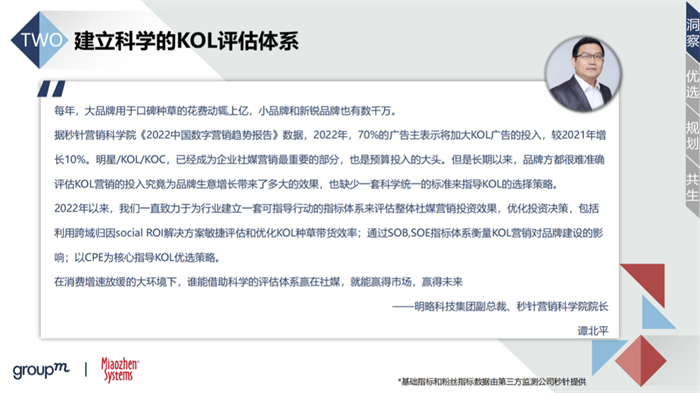
Task: Click the line starting 2022年以来，我们一直致力于
Action: pyautogui.click(x=327, y=209)
